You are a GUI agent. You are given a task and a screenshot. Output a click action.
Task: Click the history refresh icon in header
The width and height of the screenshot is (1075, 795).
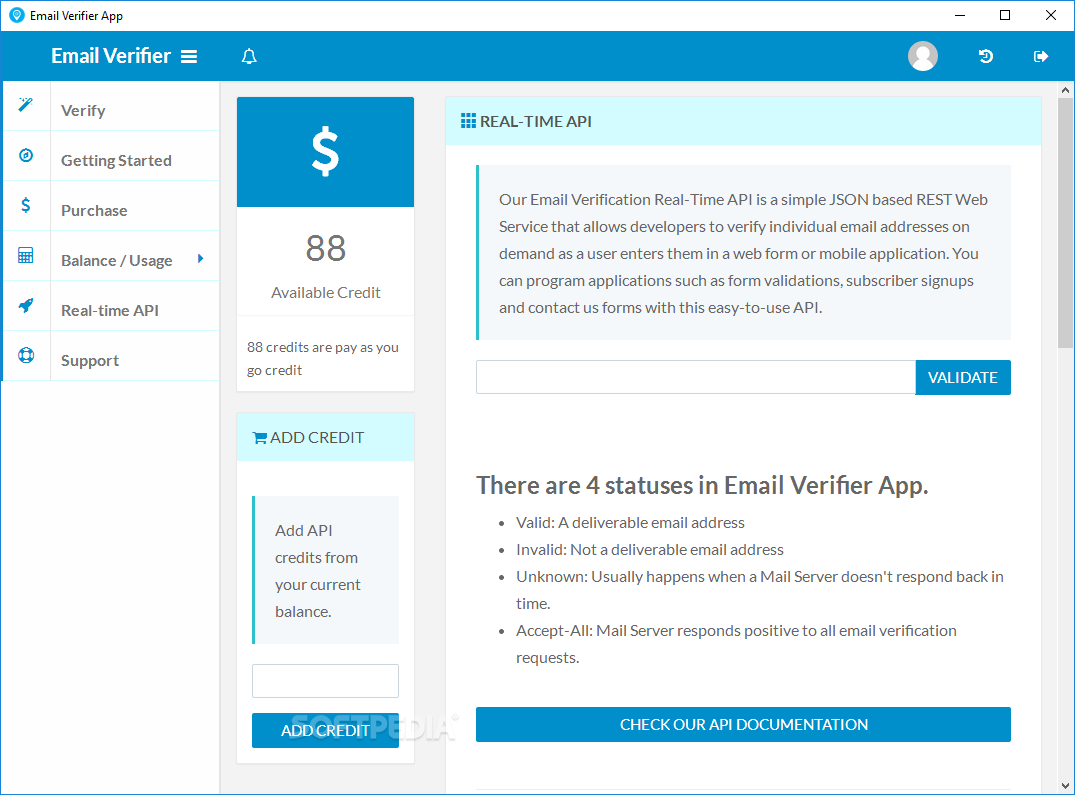point(986,56)
